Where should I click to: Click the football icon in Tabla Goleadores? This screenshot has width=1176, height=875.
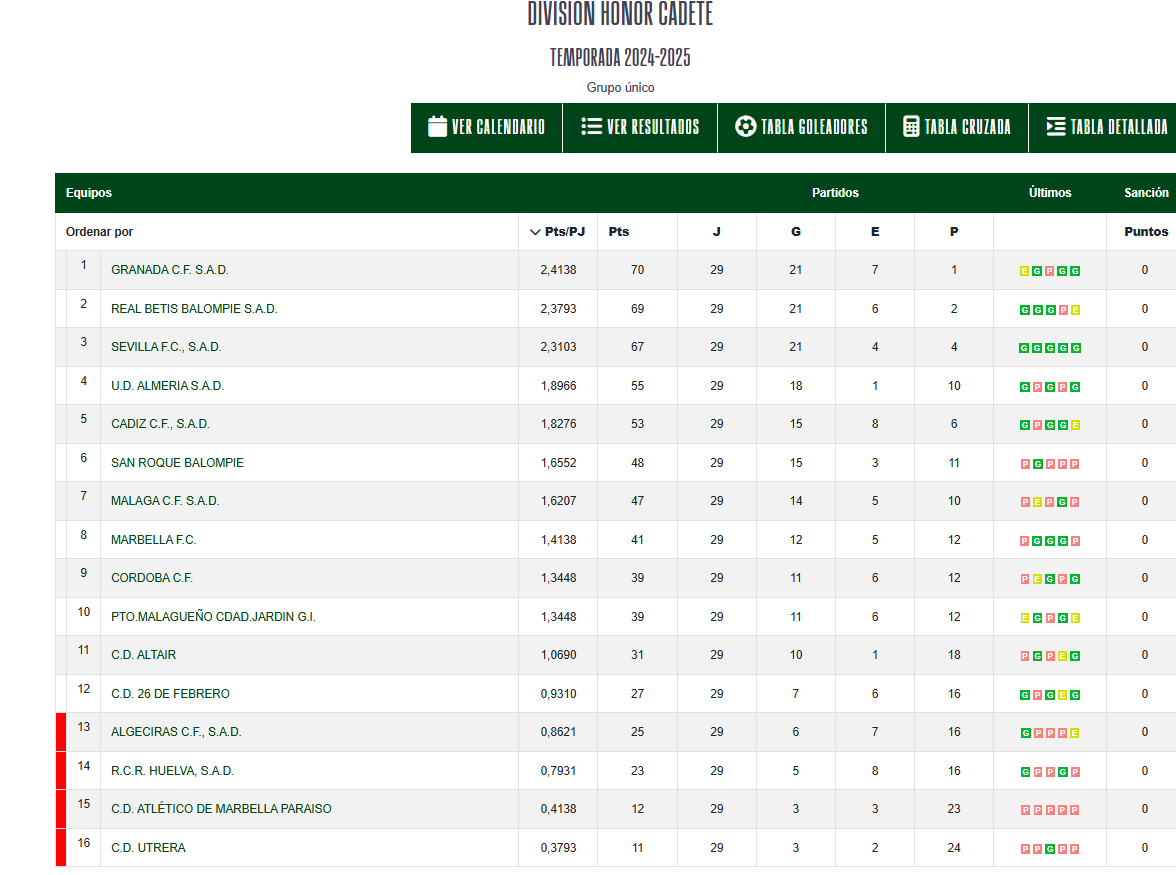[x=746, y=127]
